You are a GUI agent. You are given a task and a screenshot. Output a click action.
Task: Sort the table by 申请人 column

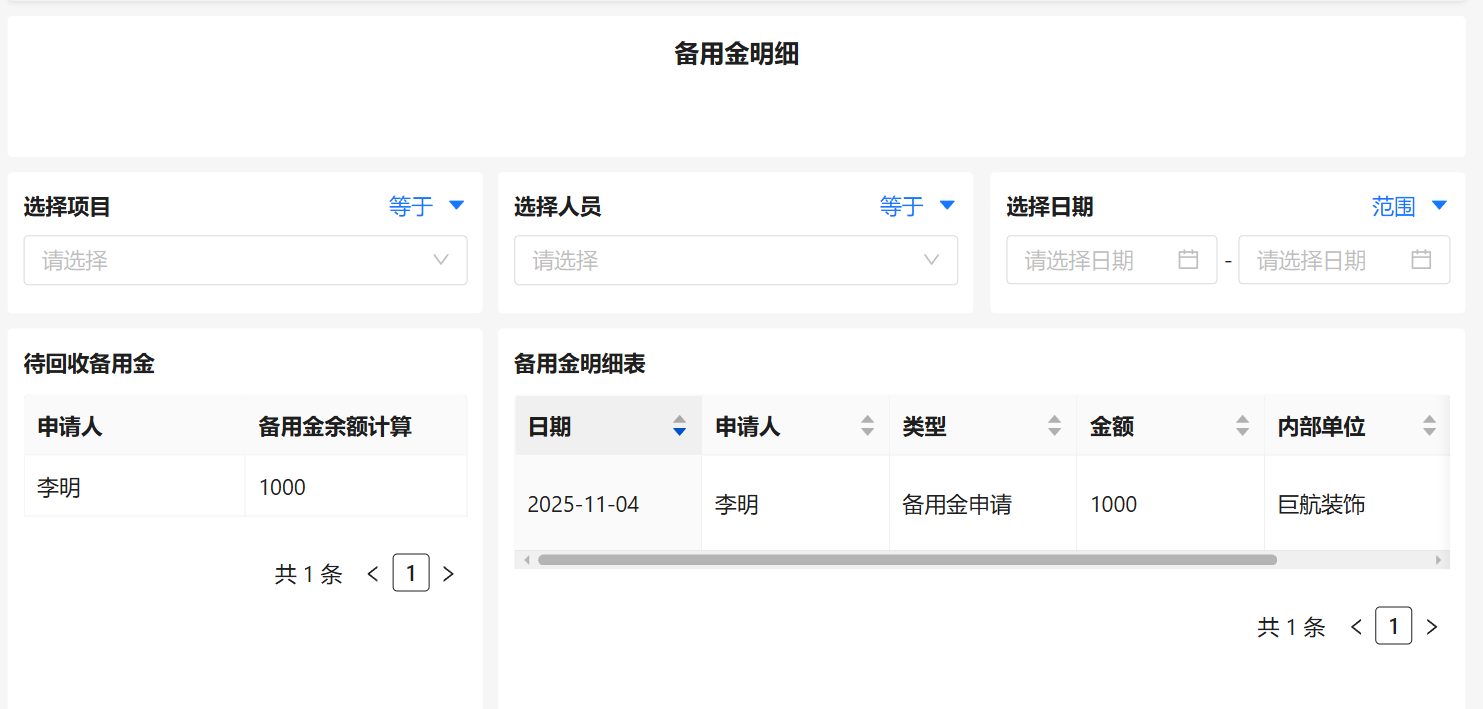(866, 425)
